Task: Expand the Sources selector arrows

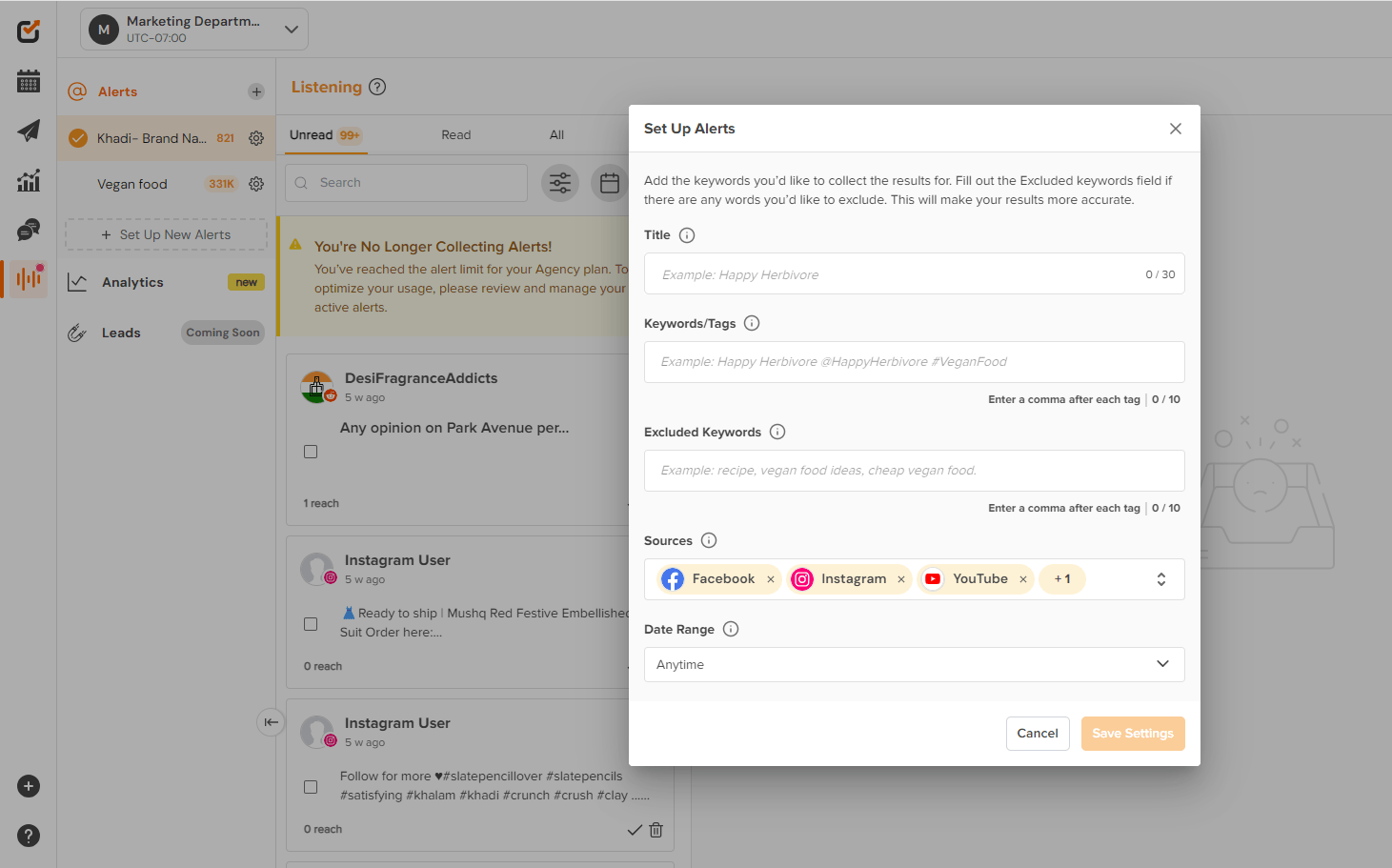Action: pyautogui.click(x=1161, y=579)
